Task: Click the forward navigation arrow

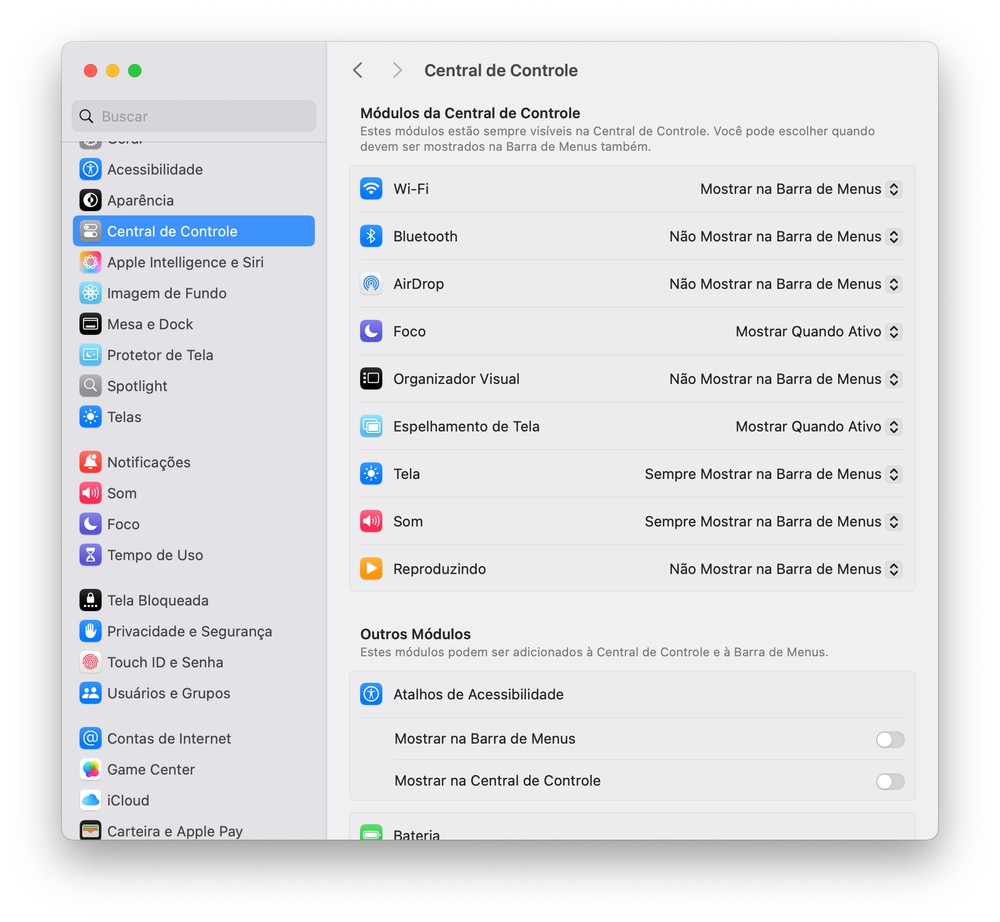Action: [397, 70]
